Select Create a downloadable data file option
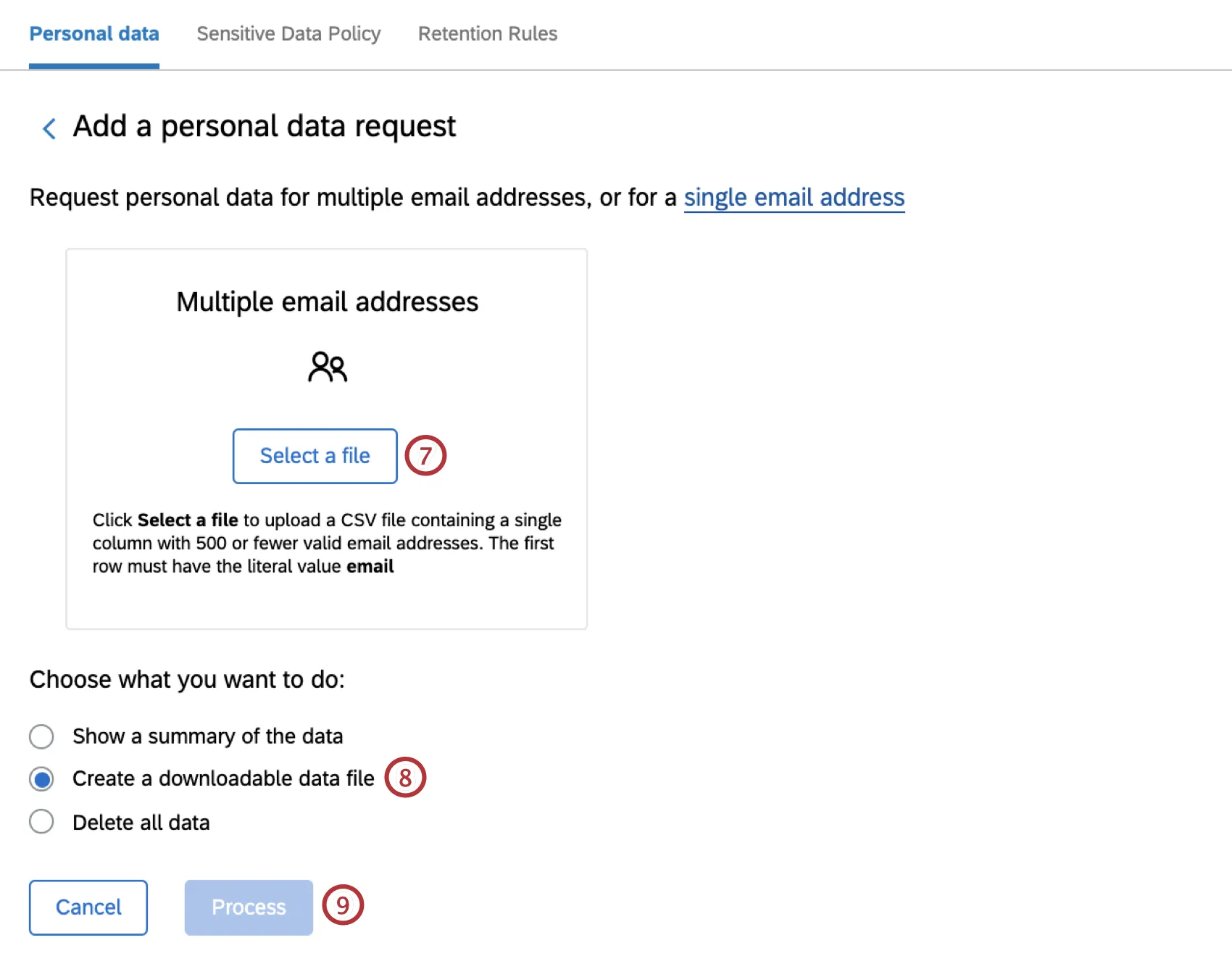The image size is (1232, 964). (41, 779)
